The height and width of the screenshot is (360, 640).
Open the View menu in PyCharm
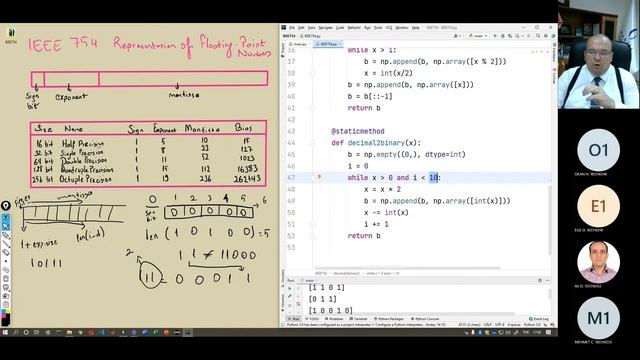point(311,28)
